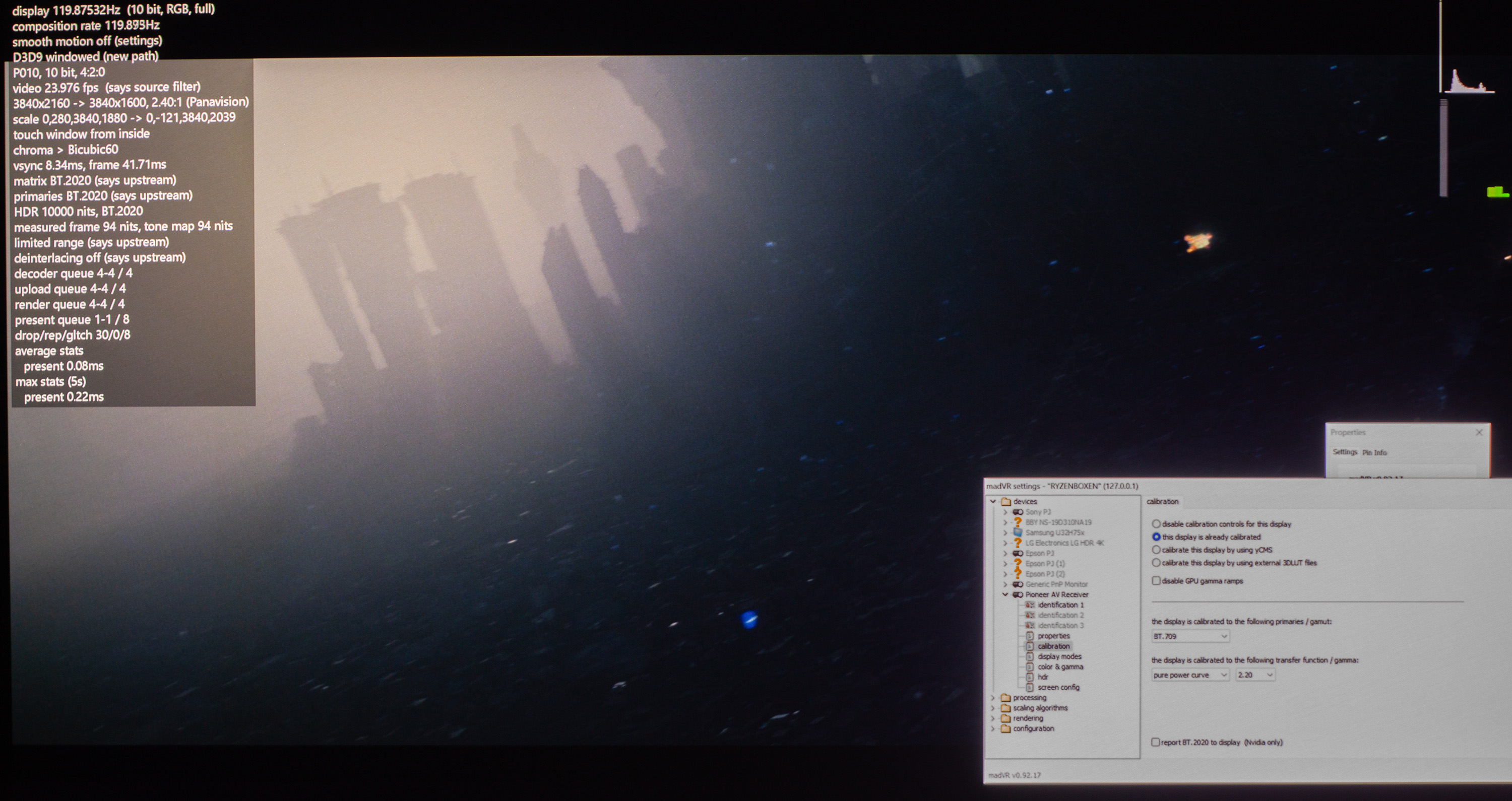Select disable calibration controls radio button
The height and width of the screenshot is (801, 1512).
click(1156, 523)
